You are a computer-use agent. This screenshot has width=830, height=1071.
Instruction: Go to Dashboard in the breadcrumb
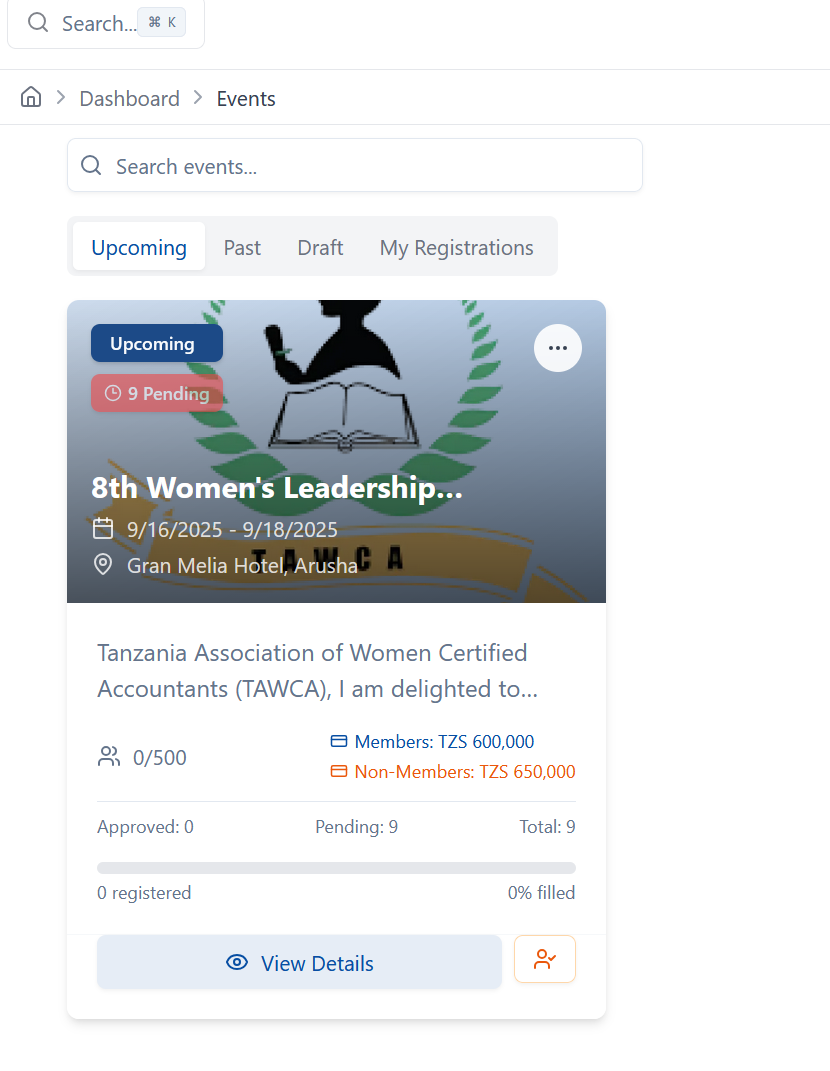click(x=129, y=99)
